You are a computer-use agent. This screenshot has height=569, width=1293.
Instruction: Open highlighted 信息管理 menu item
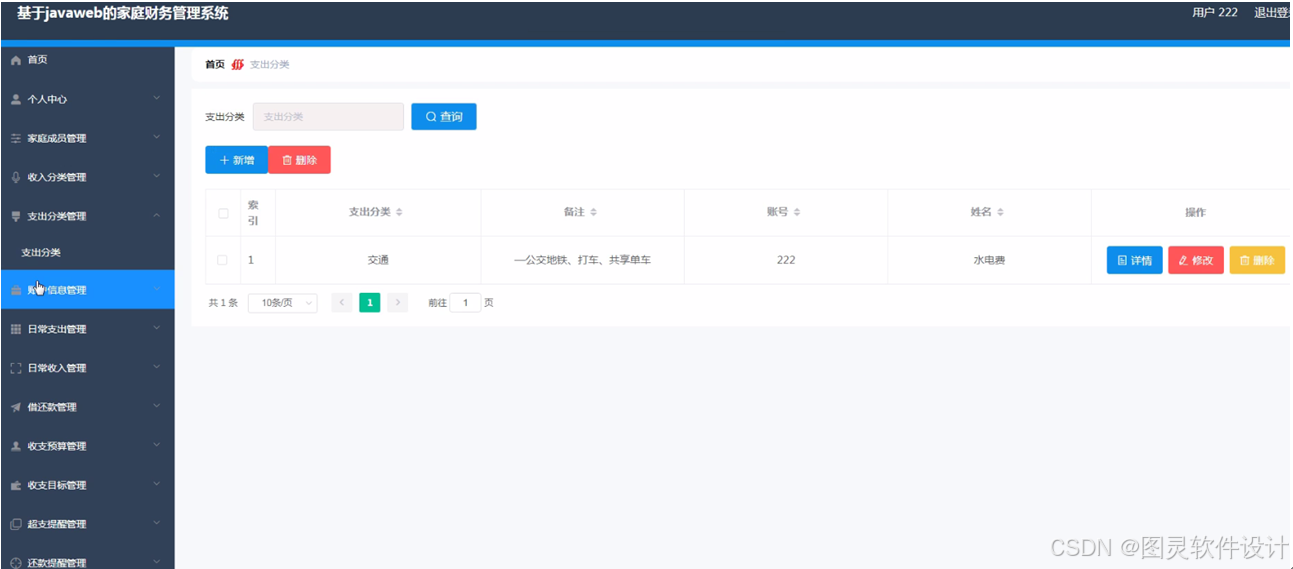coord(87,290)
